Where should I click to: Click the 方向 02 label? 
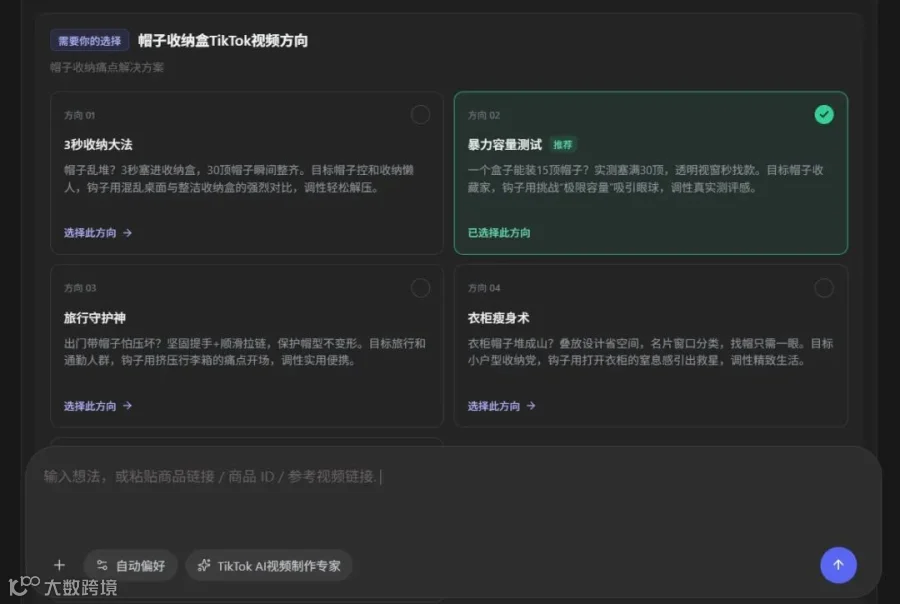pyautogui.click(x=483, y=115)
